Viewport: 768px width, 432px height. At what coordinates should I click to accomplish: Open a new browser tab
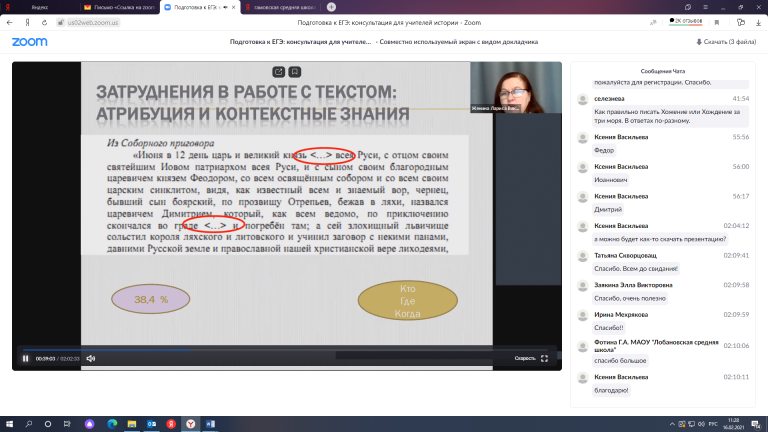(x=331, y=7)
